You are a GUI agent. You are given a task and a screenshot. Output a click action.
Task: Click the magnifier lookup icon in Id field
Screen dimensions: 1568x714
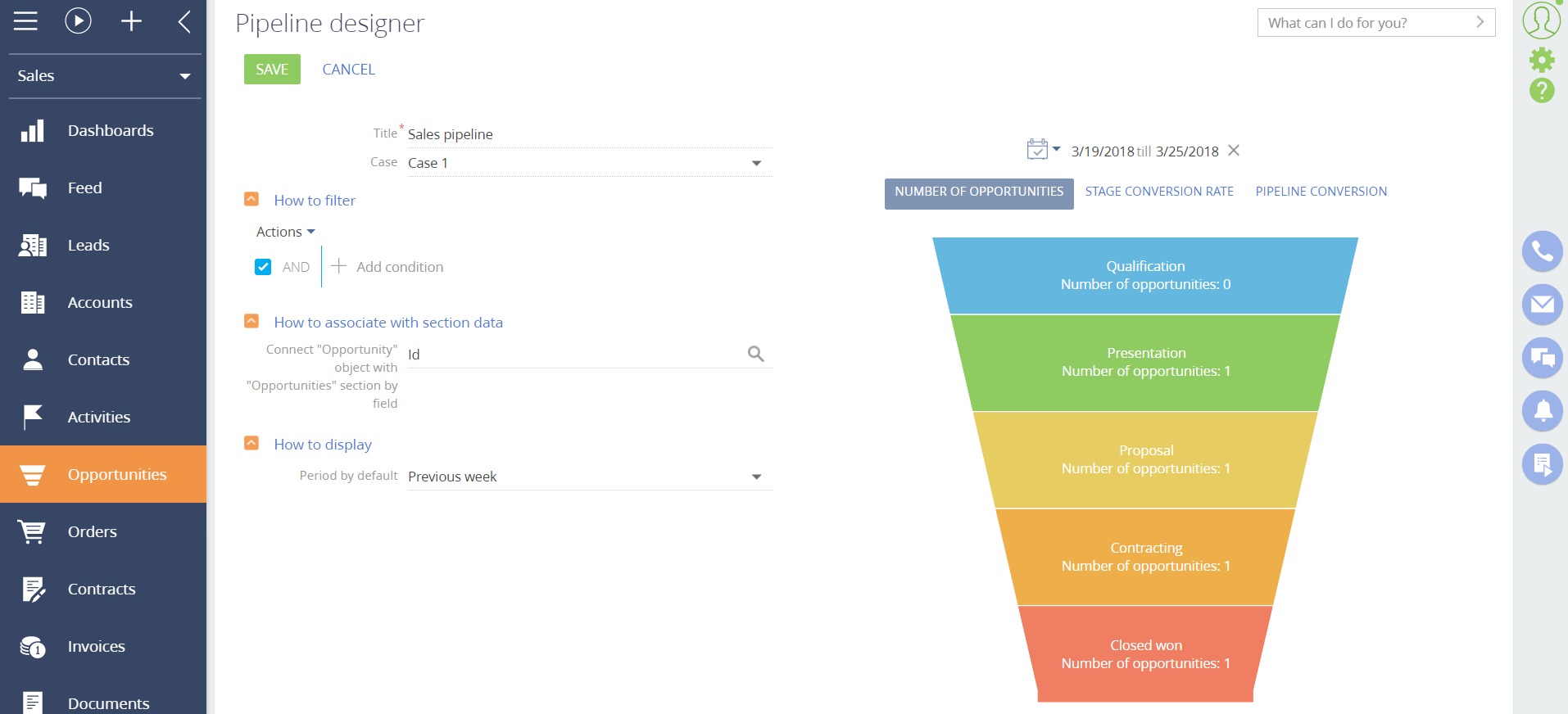tap(755, 354)
